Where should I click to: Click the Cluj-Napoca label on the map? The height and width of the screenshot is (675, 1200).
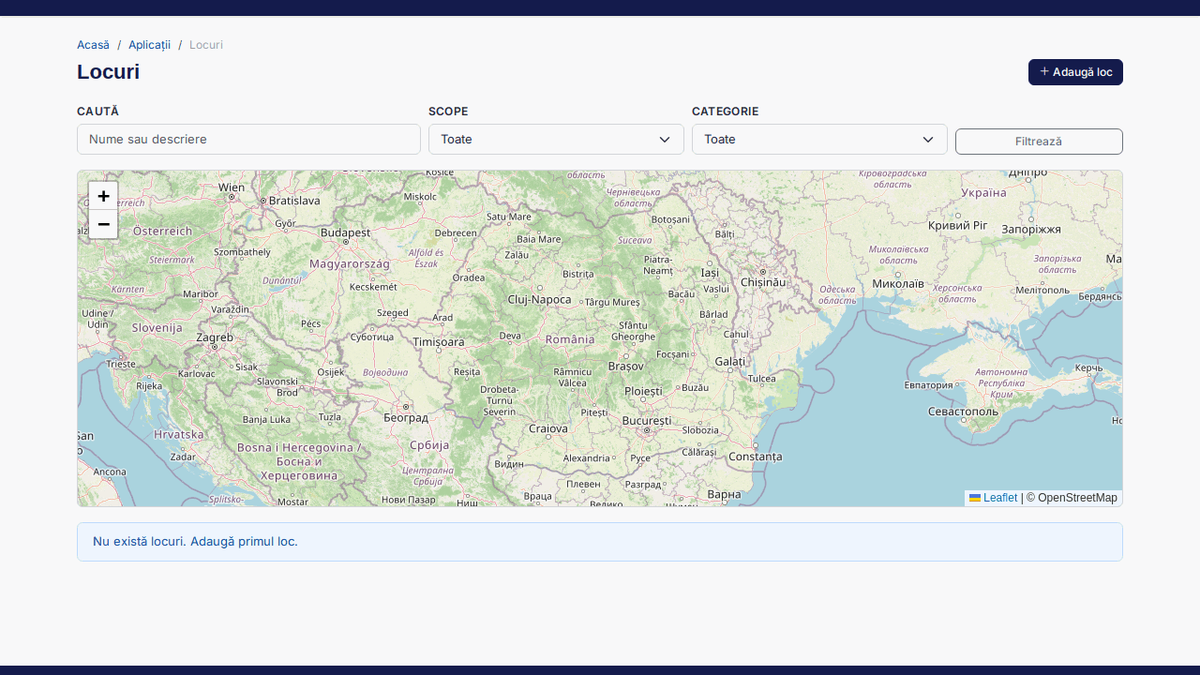540,299
